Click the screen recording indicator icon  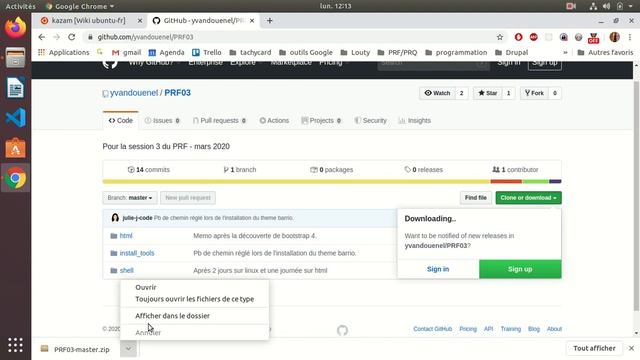coord(571,6)
